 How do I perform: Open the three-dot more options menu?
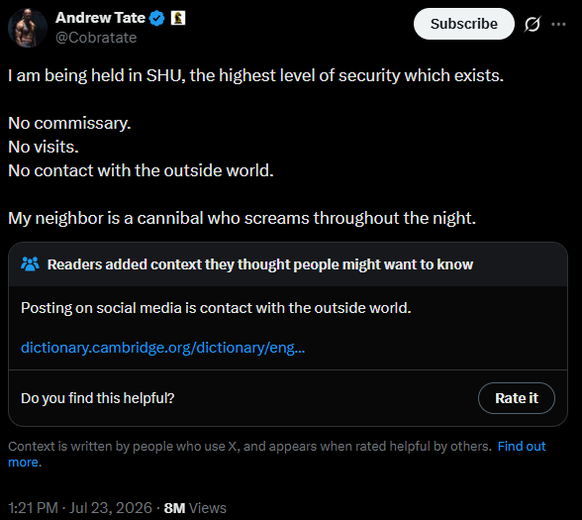tap(558, 24)
